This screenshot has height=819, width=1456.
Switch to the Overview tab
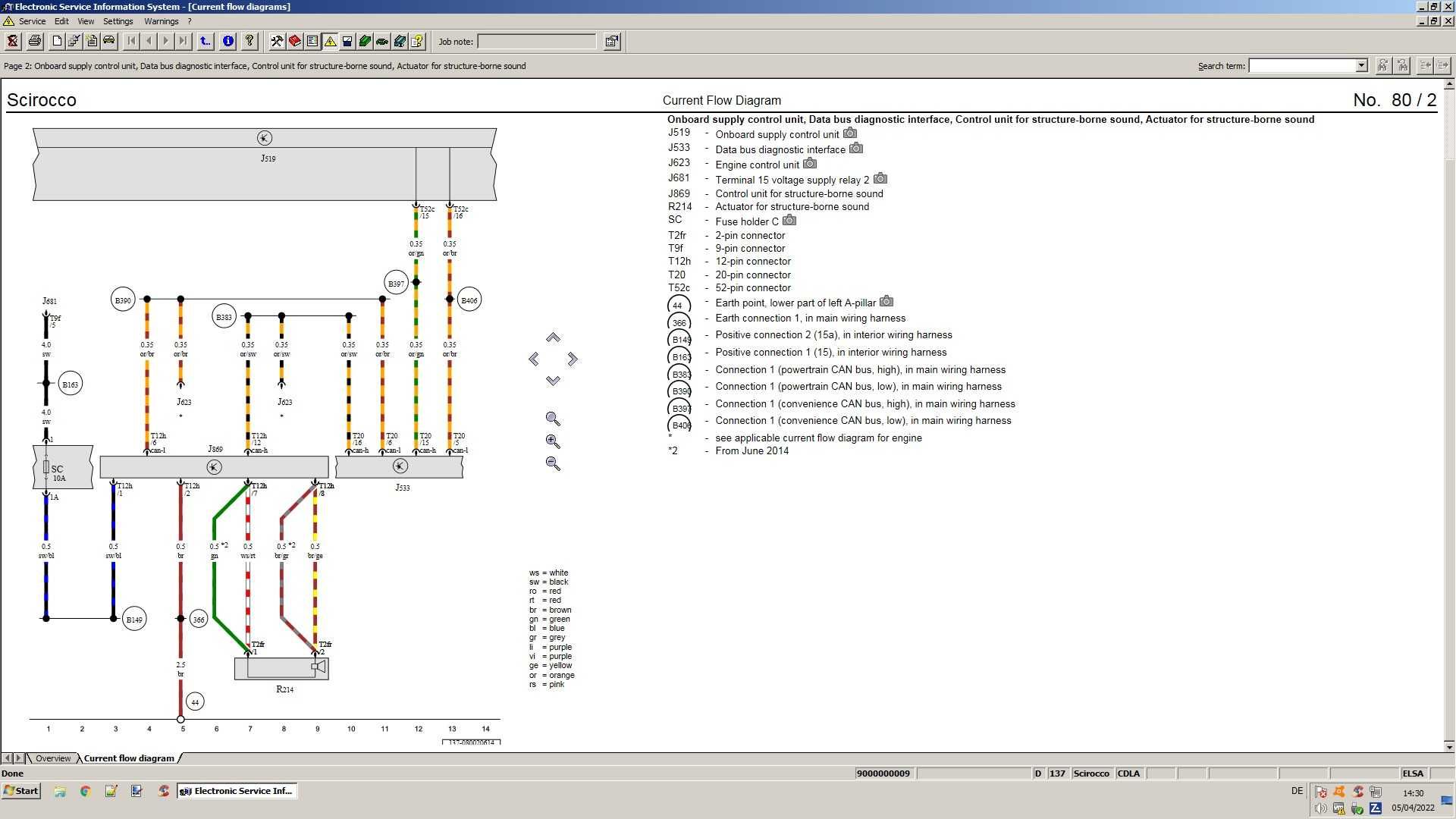(53, 758)
